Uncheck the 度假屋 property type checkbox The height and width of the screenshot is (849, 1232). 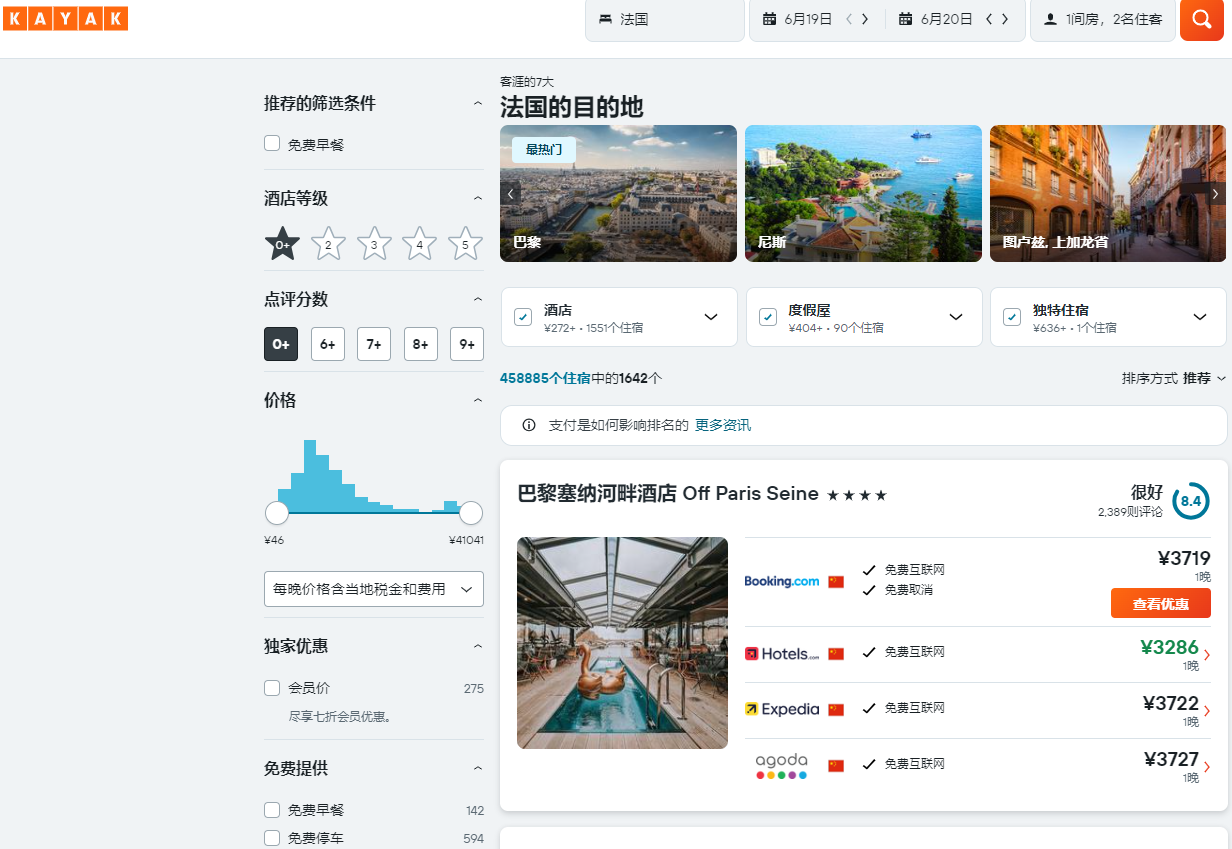[x=768, y=317]
